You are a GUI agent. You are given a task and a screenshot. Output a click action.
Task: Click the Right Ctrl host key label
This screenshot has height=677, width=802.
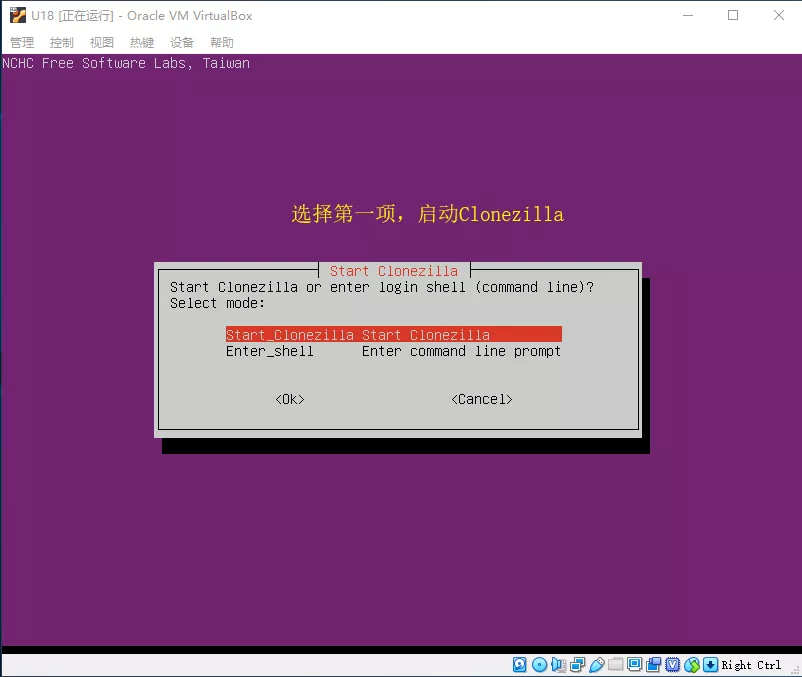point(751,665)
